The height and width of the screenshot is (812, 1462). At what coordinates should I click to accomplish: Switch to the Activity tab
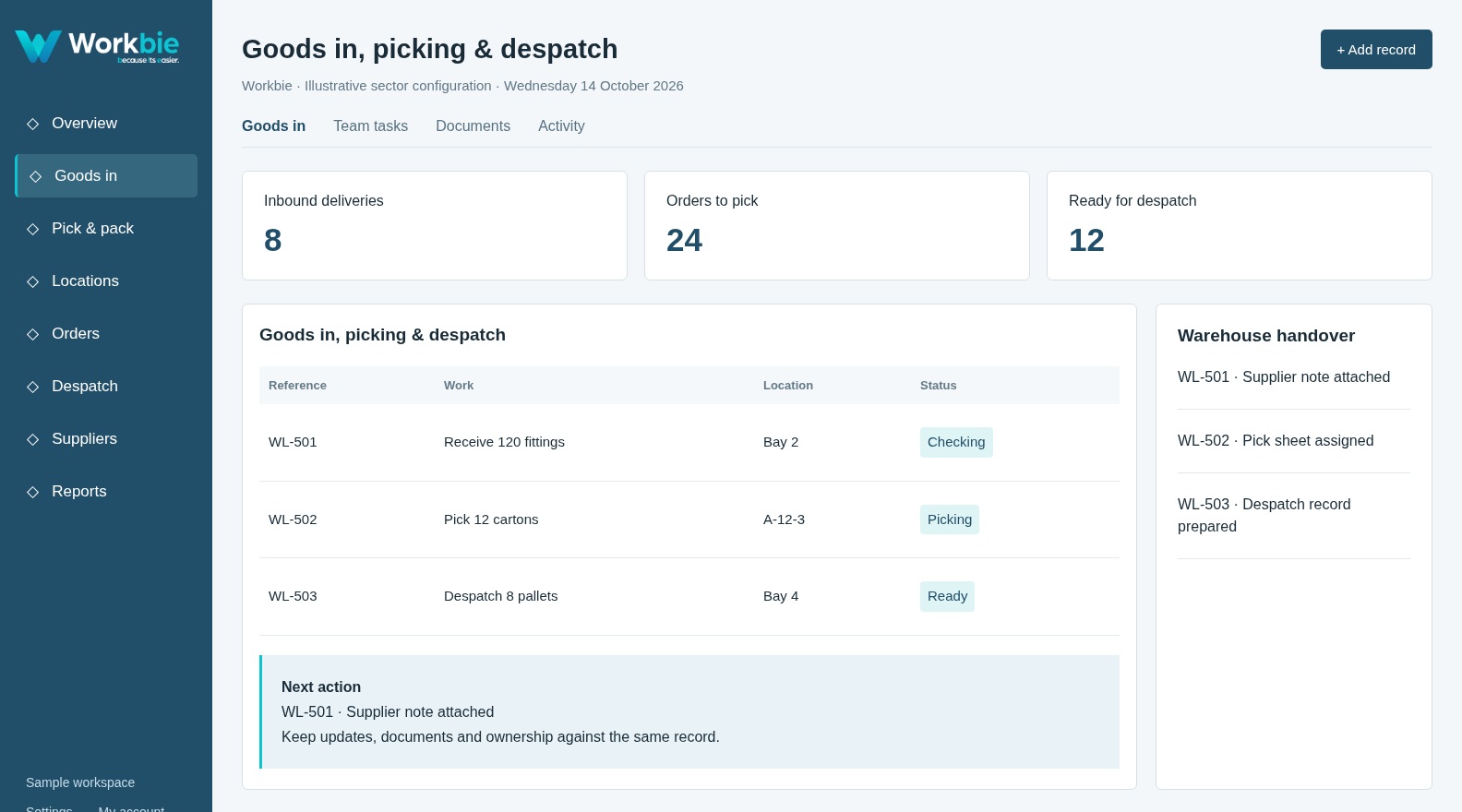[x=561, y=126]
